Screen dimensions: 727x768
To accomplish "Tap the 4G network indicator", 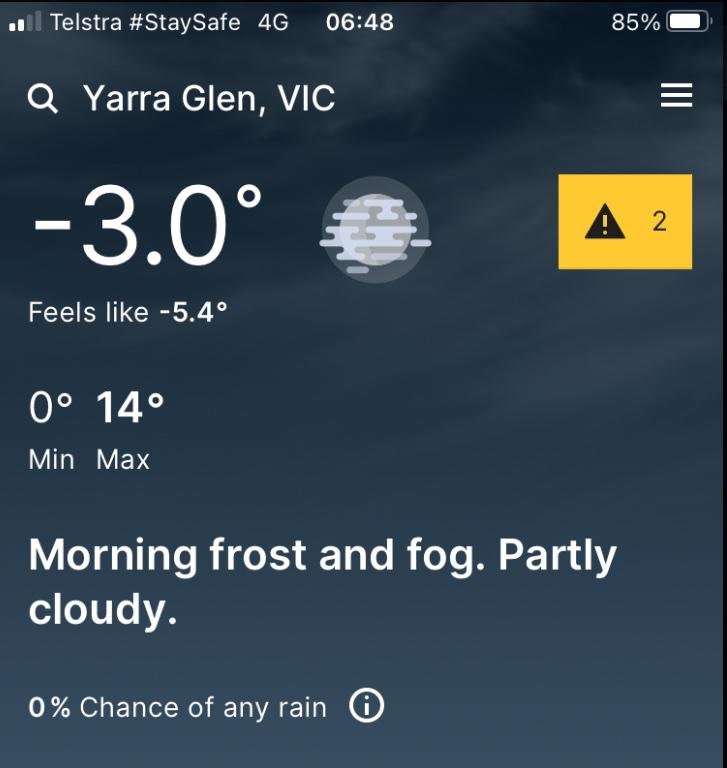I will tap(273, 22).
